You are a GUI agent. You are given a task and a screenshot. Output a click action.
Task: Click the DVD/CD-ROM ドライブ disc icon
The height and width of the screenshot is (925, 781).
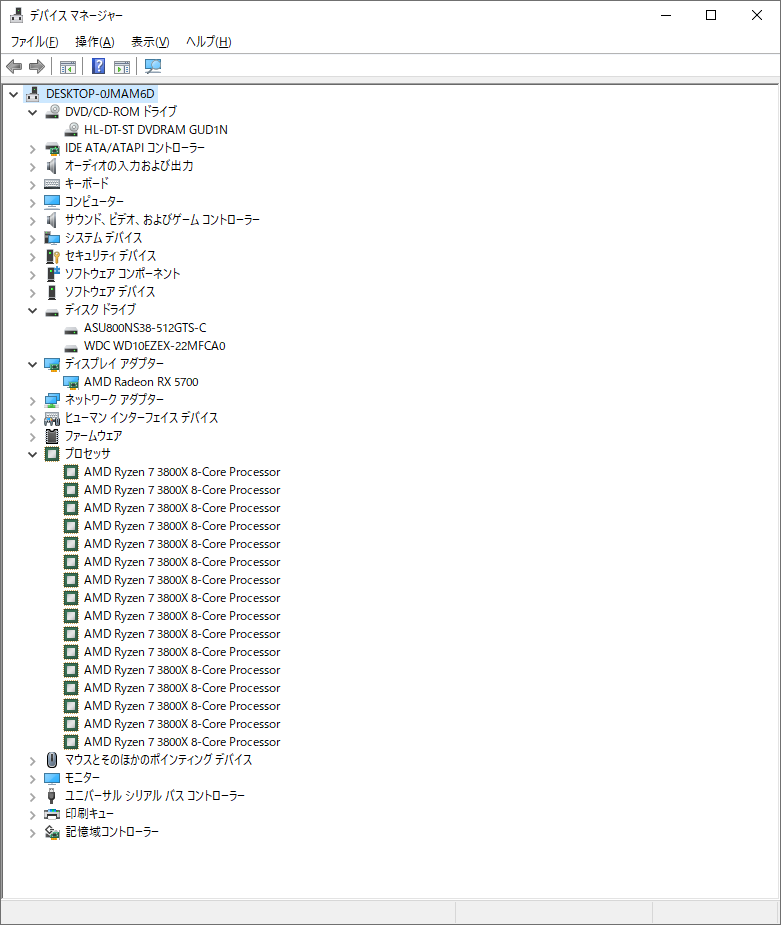(x=52, y=111)
